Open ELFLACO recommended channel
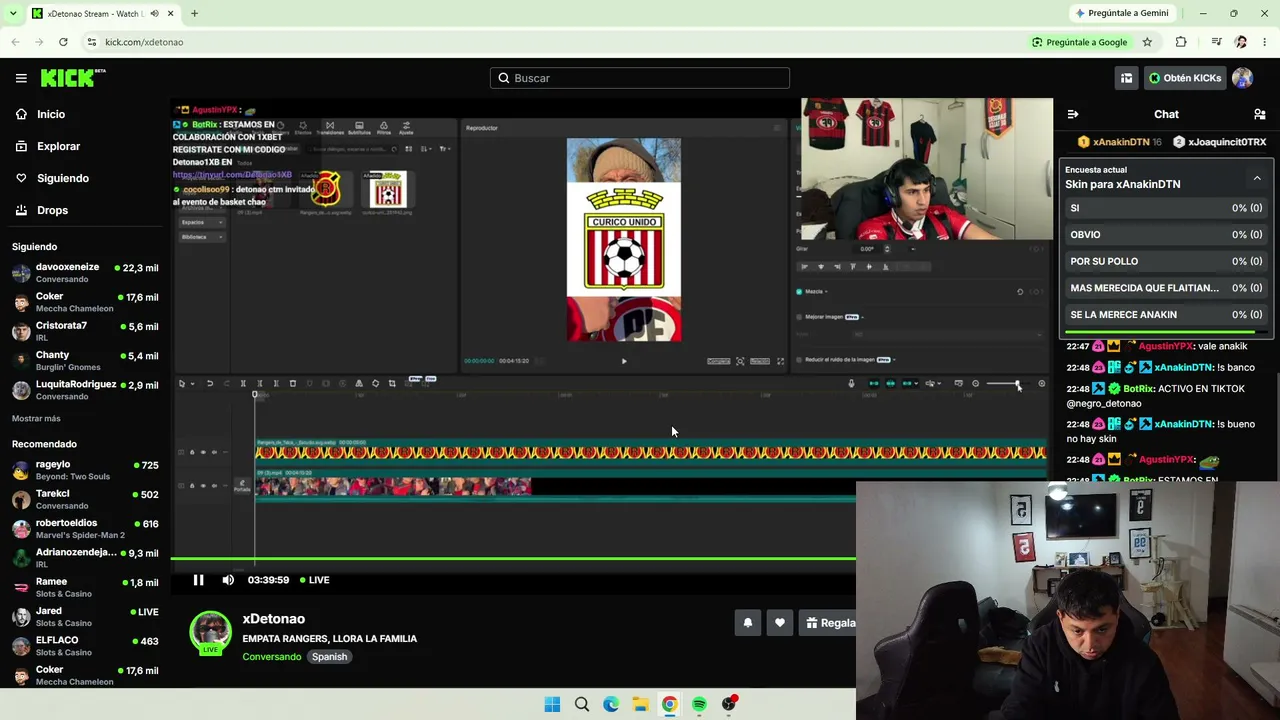The height and width of the screenshot is (720, 1280). pyautogui.click(x=85, y=646)
